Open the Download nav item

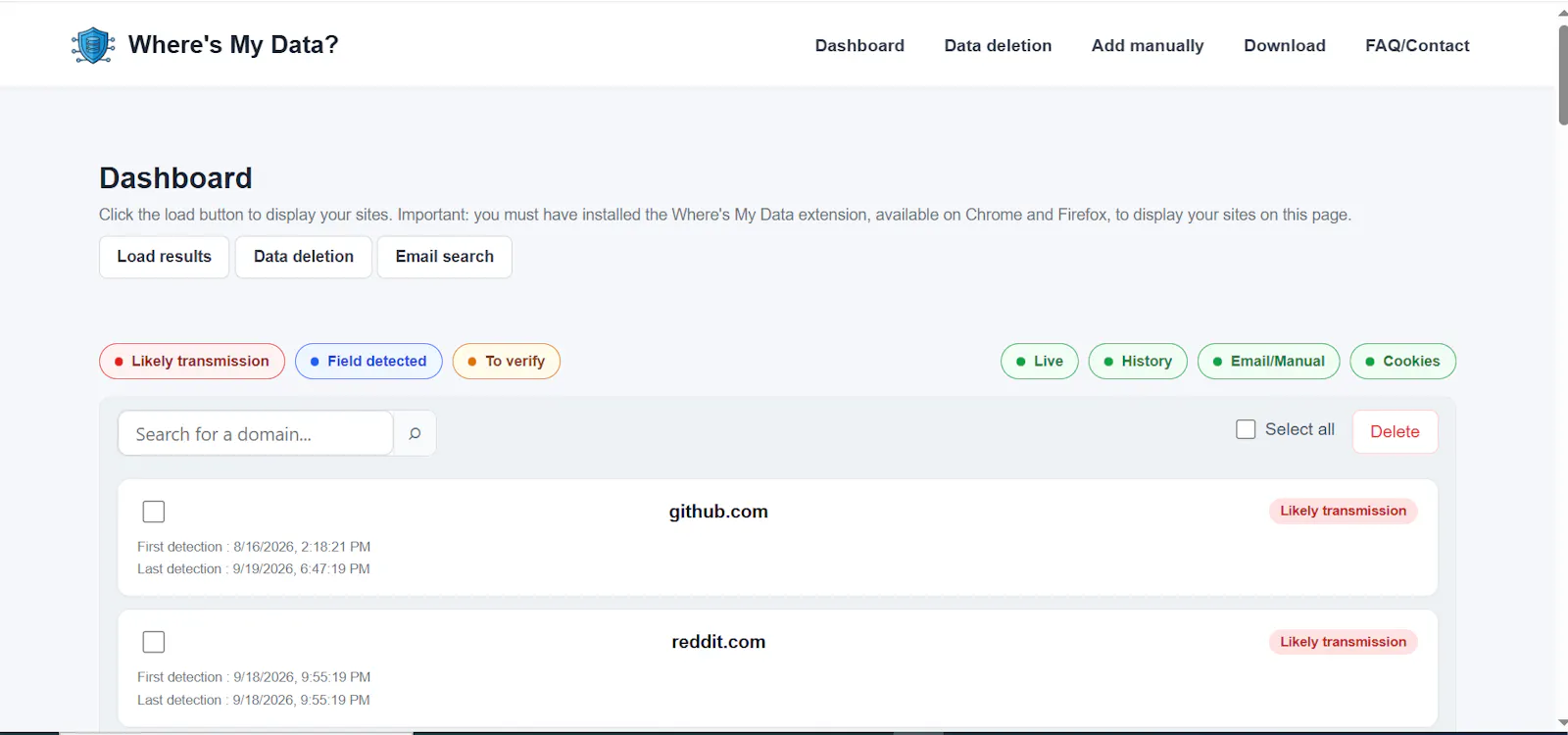1285,45
